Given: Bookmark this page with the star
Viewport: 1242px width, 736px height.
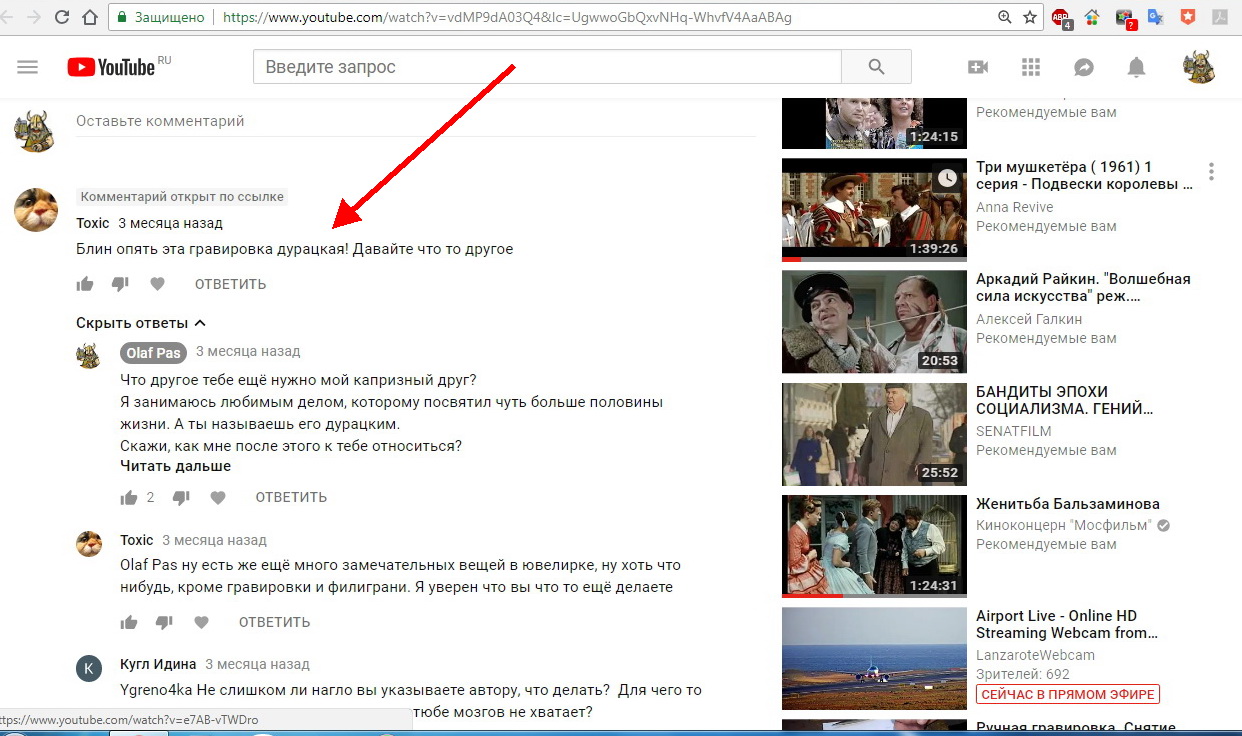Looking at the screenshot, I should pos(1030,17).
